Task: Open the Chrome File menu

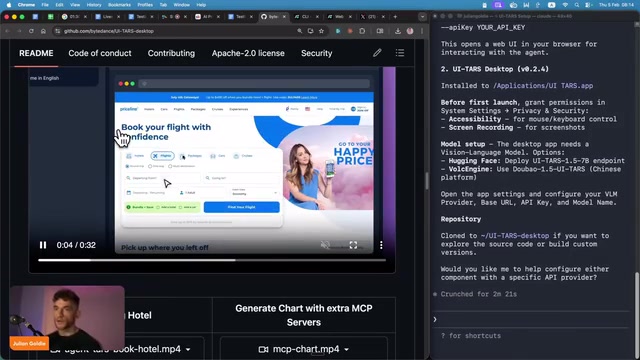Action: point(45,5)
